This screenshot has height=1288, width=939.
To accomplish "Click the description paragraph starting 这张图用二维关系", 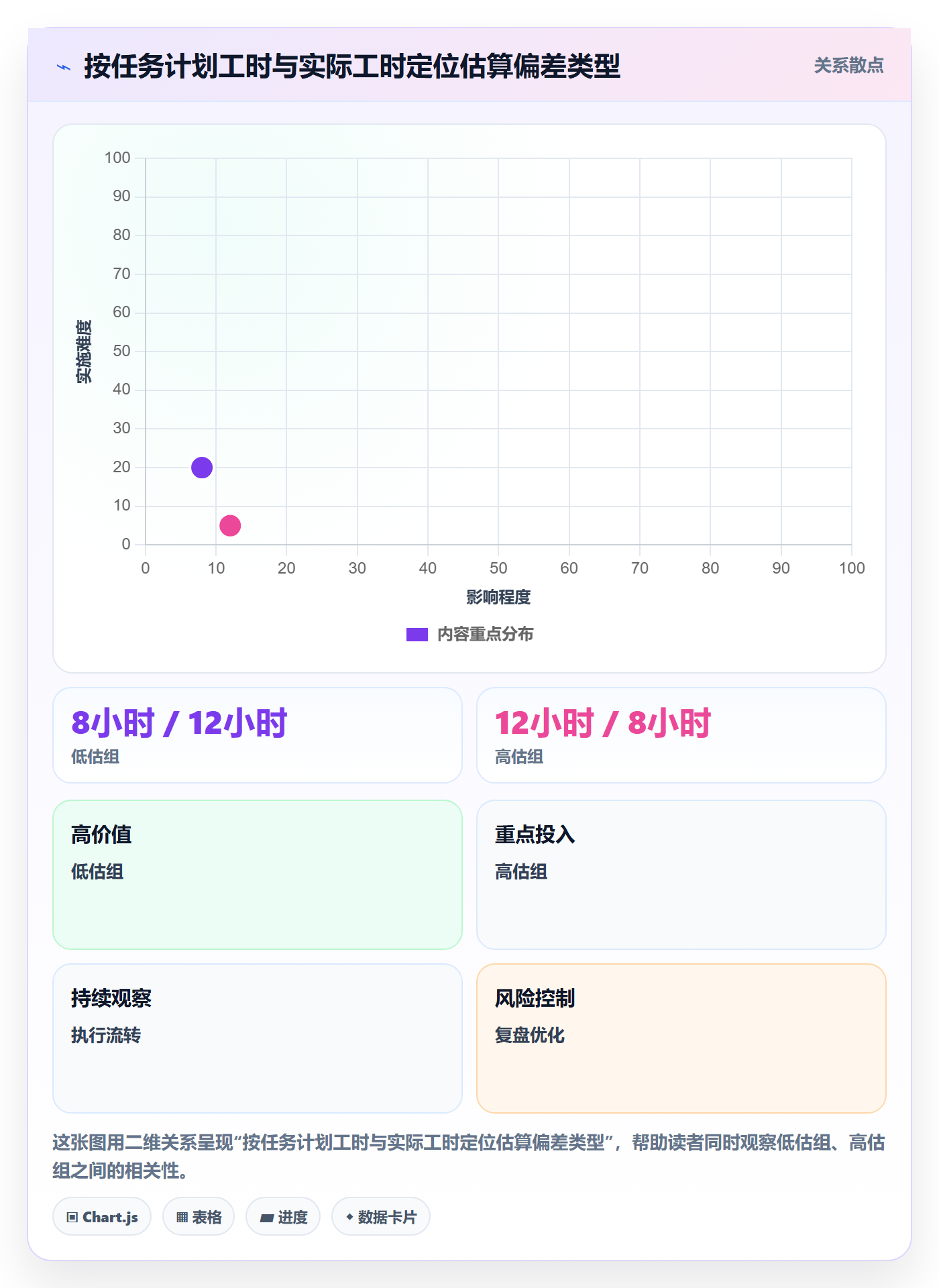I will [469, 1156].
